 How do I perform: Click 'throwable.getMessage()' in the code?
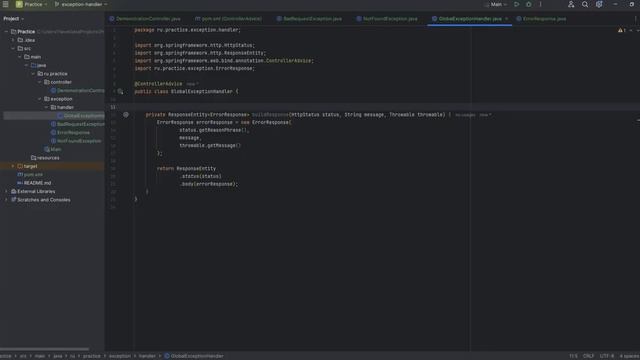[x=210, y=145]
